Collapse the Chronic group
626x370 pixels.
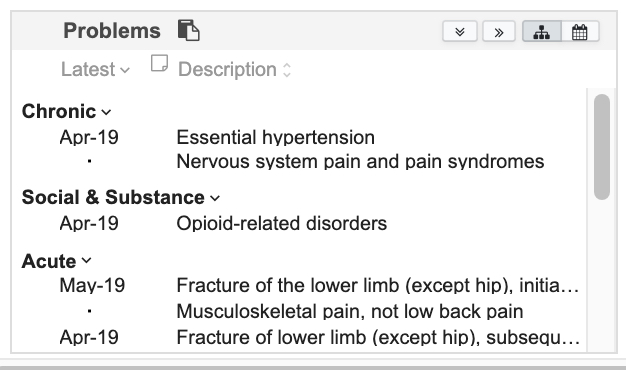coord(66,111)
